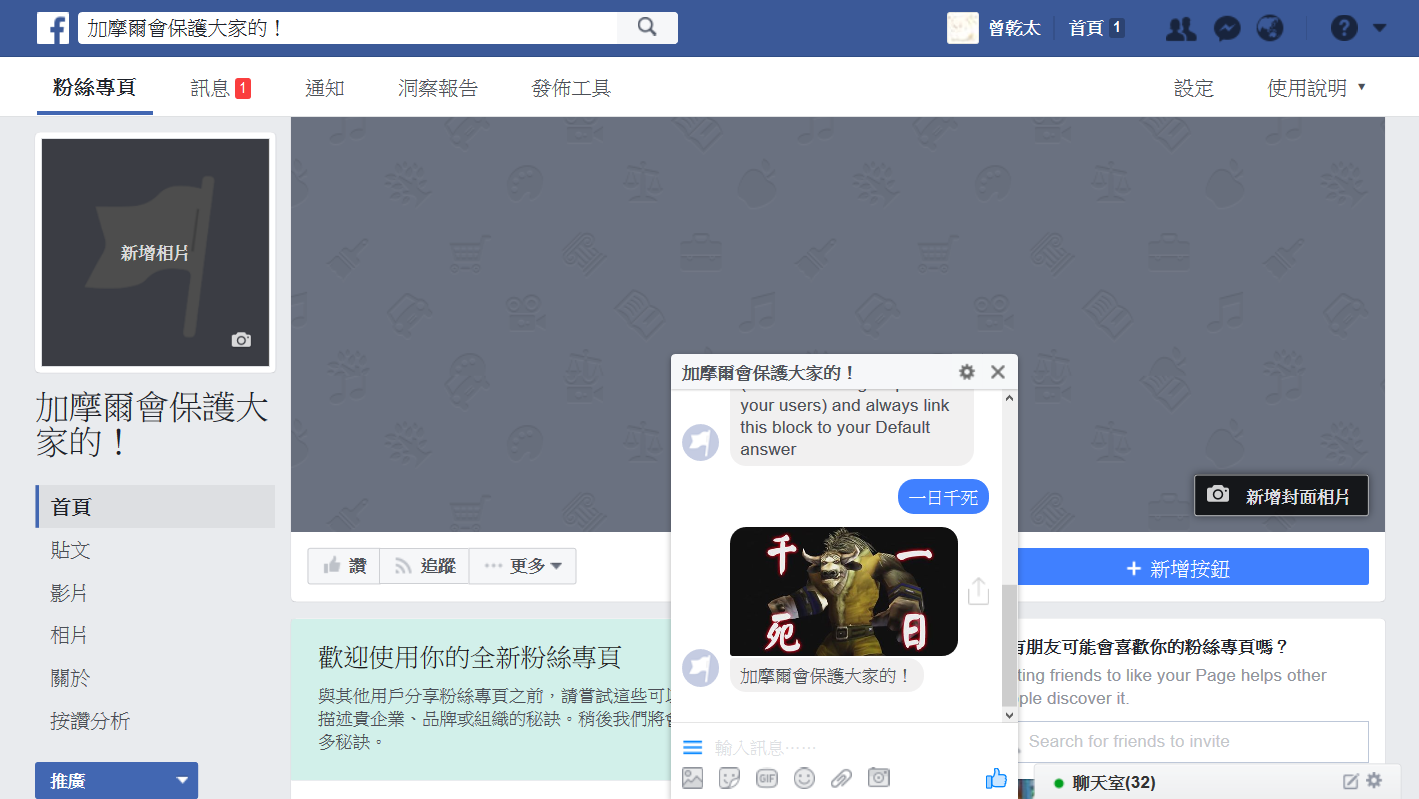Image resolution: width=1419 pixels, height=799 pixels.
Task: Expand the 更多 dropdown
Action: point(522,566)
